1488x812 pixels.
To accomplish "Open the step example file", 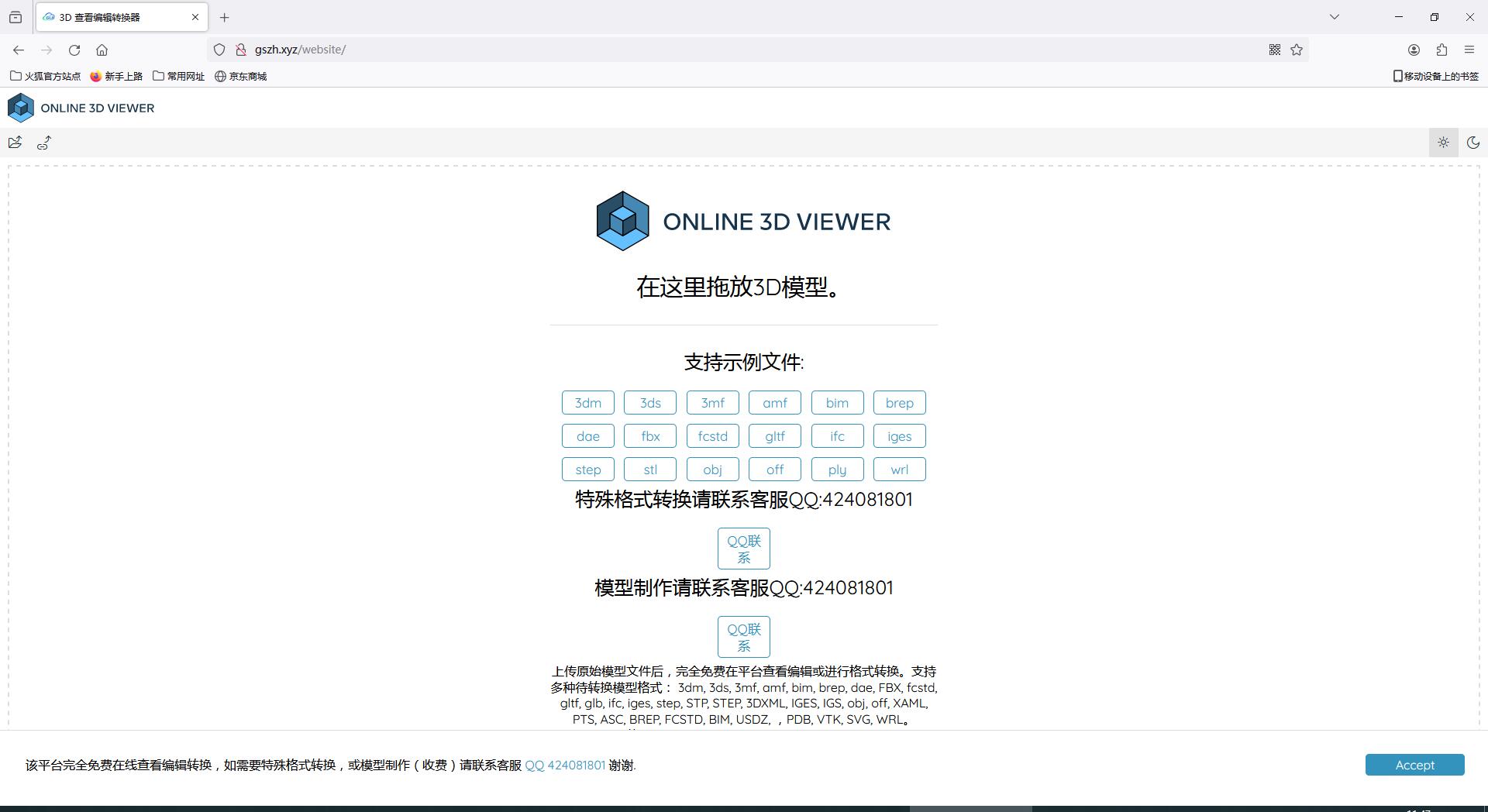I will (588, 470).
